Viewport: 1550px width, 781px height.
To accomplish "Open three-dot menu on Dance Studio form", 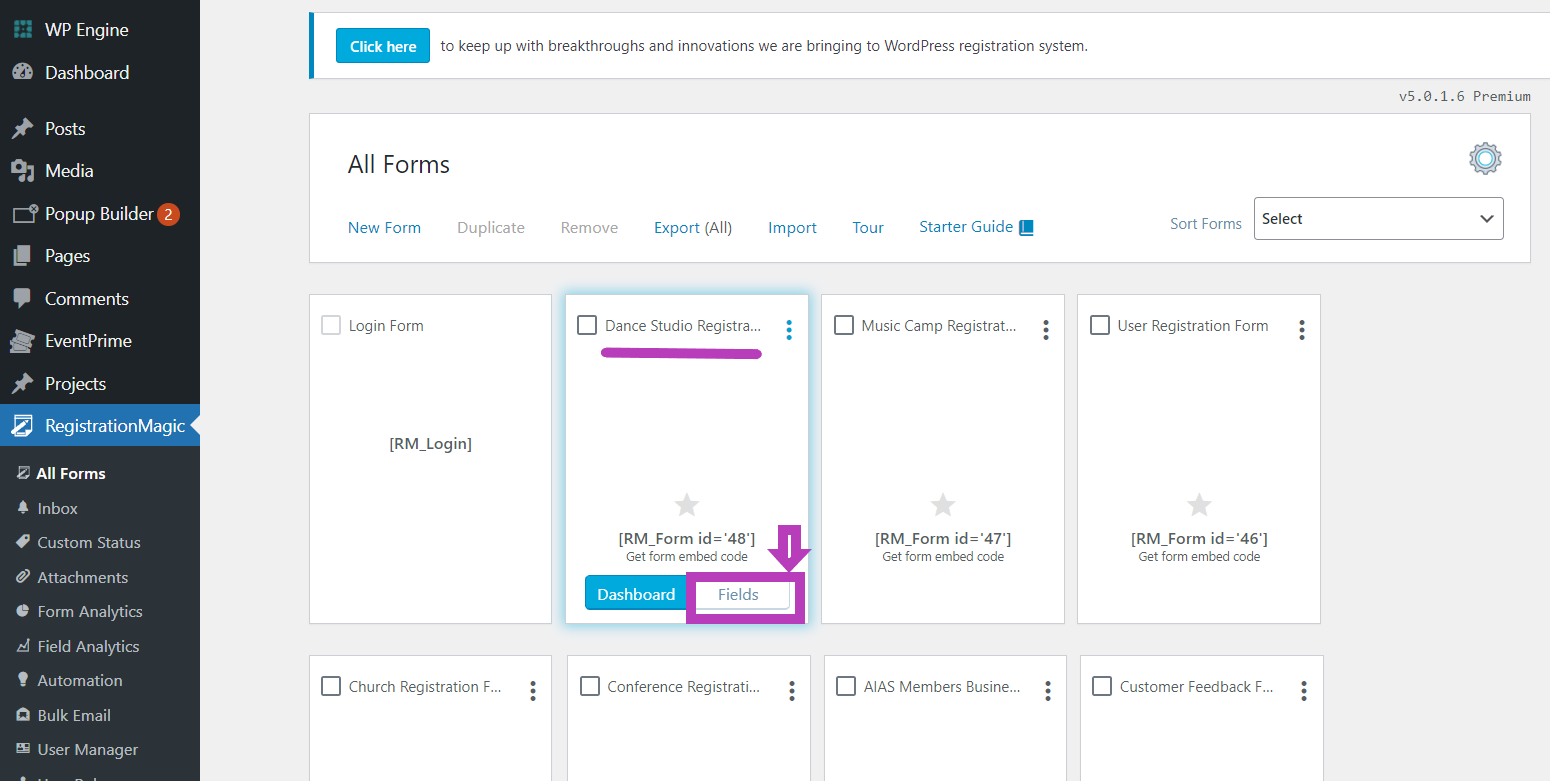I will pos(789,330).
